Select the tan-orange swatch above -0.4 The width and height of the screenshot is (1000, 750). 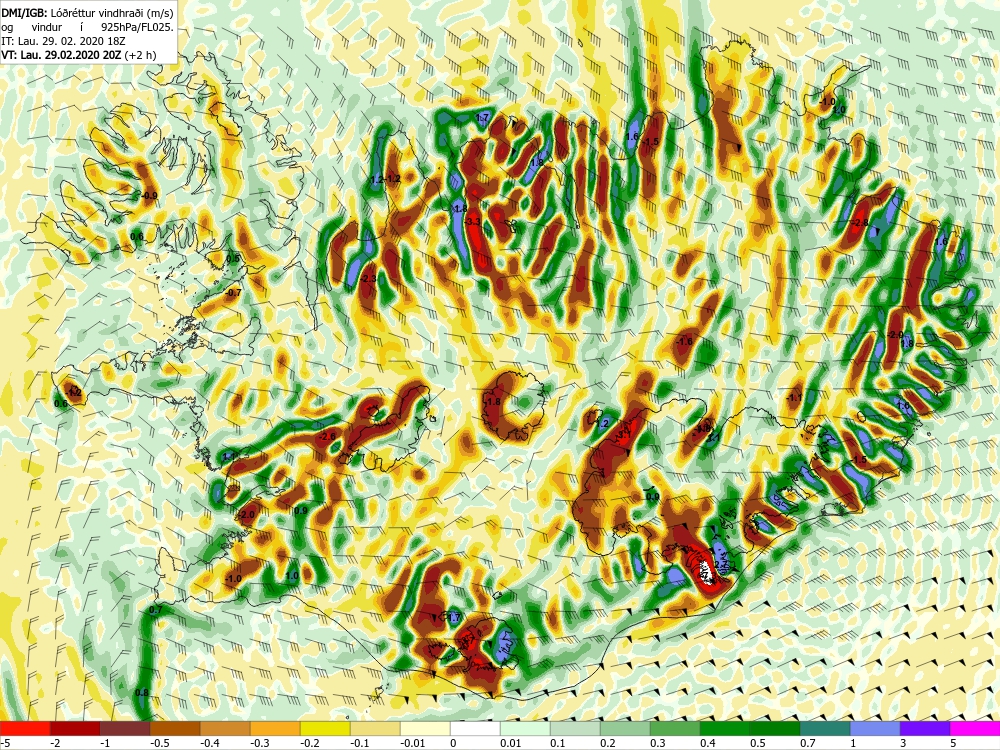[x=225, y=728]
